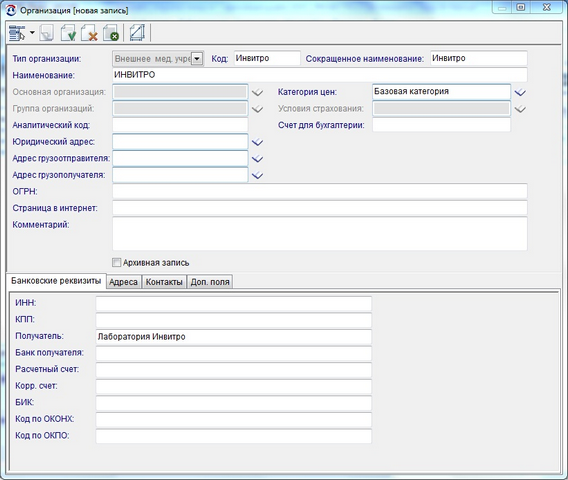Click the application logo icon in the title bar
Viewport: 568px width, 480px height.
click(11, 10)
